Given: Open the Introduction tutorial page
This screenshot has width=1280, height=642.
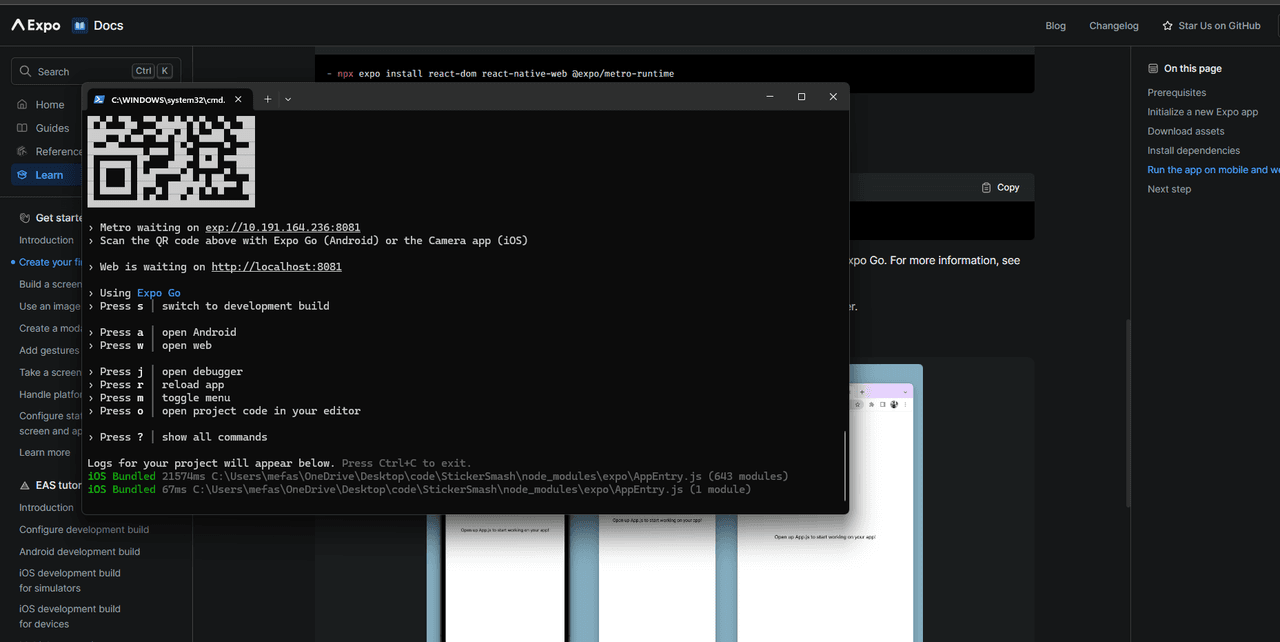Looking at the screenshot, I should [46, 240].
